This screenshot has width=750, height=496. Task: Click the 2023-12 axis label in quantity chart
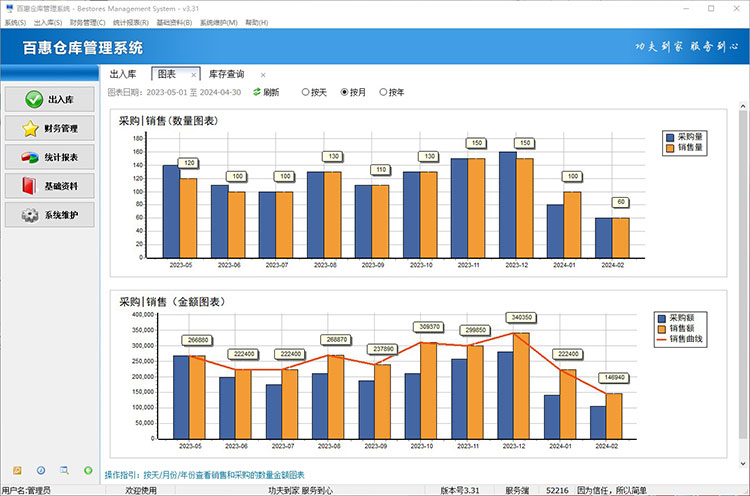(x=517, y=265)
